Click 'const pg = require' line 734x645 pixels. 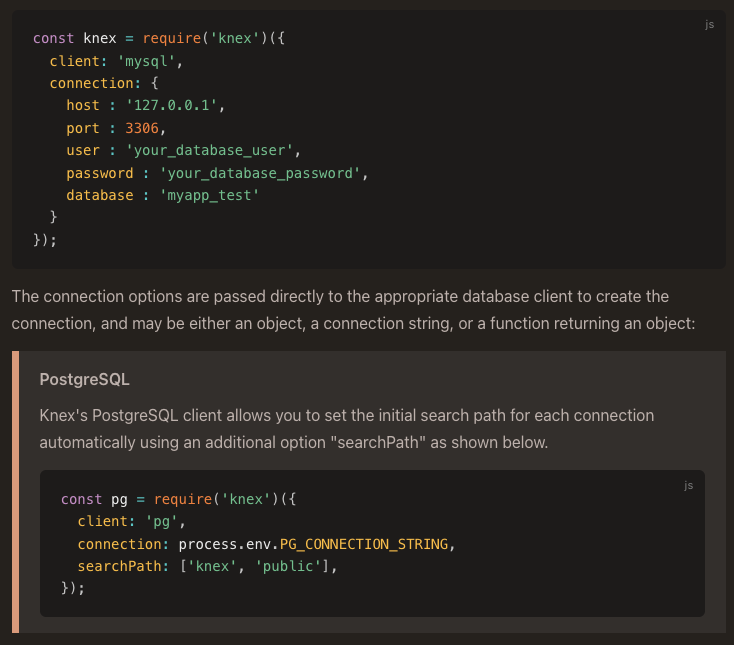click(178, 499)
